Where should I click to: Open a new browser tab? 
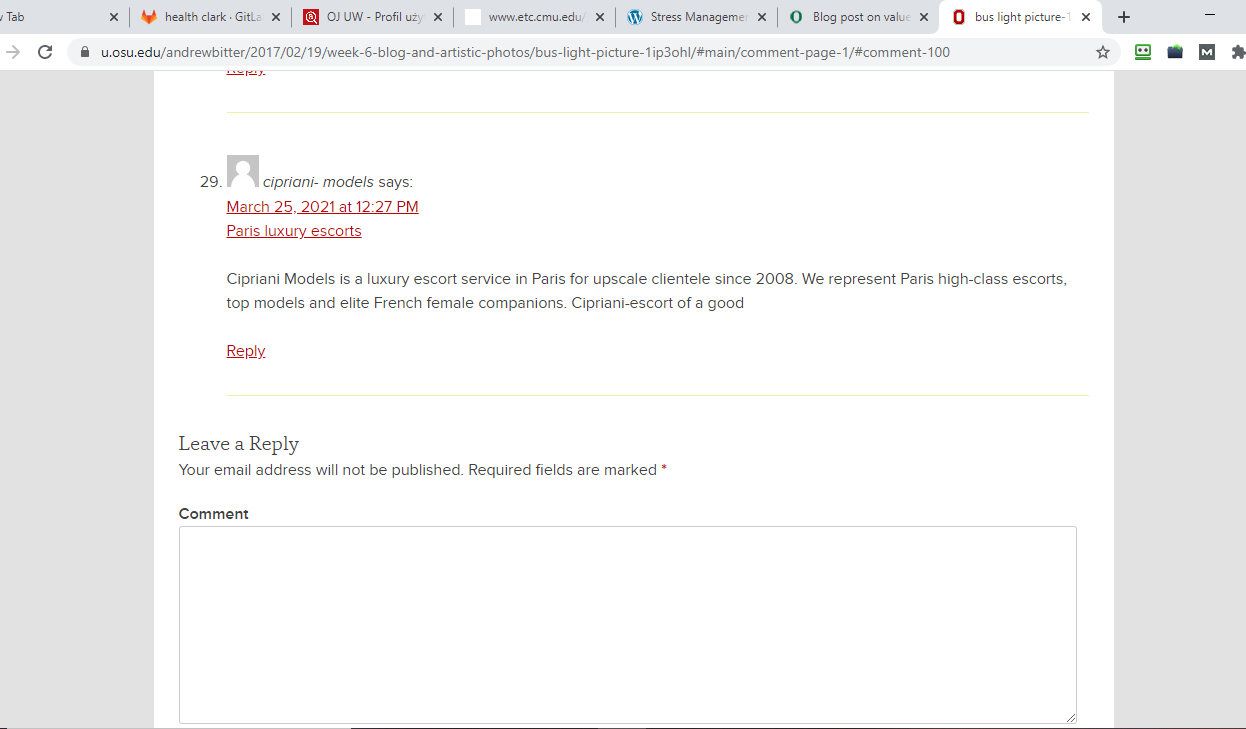1124,17
